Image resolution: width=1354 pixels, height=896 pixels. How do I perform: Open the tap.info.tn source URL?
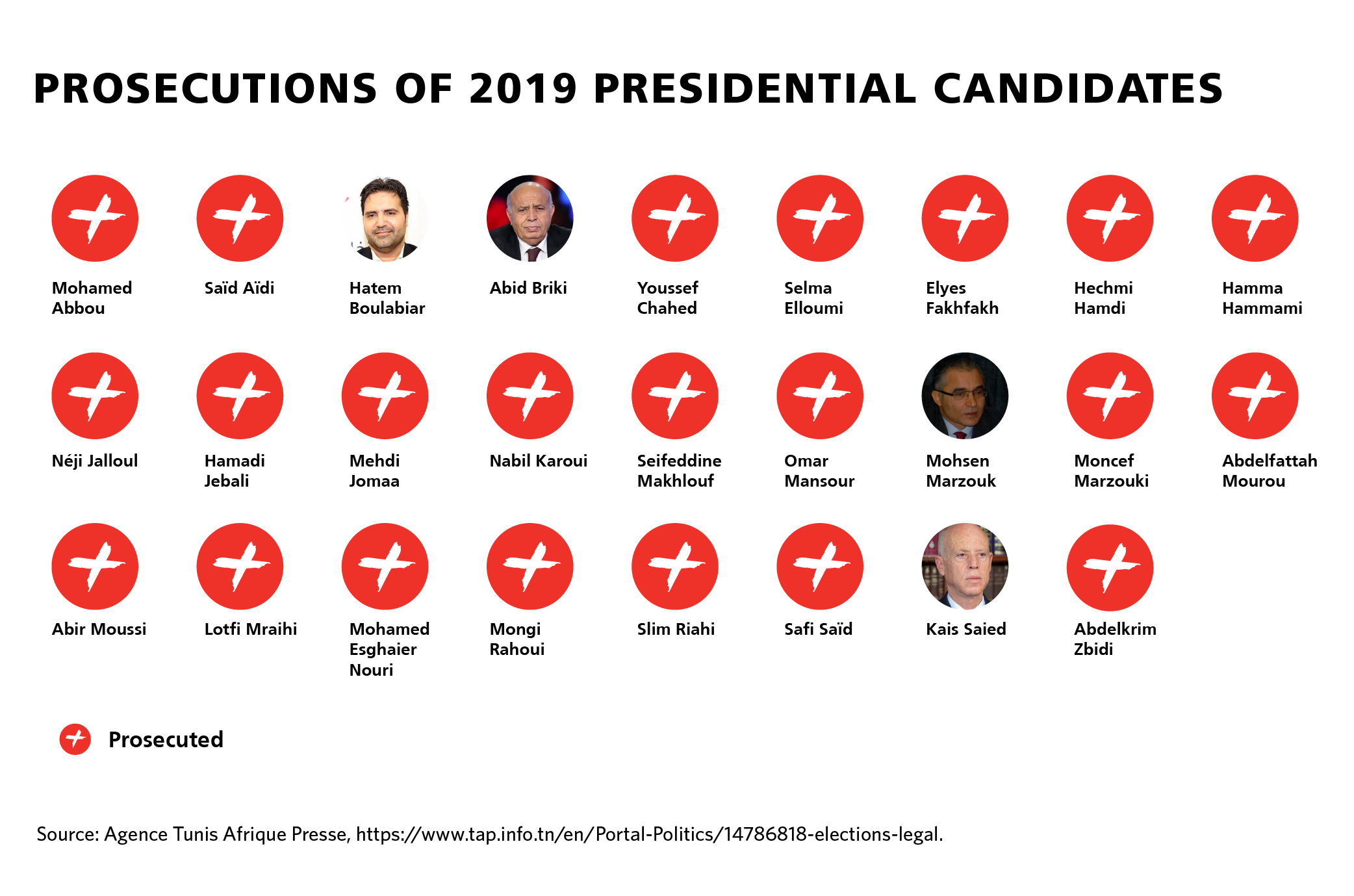pyautogui.click(x=649, y=834)
